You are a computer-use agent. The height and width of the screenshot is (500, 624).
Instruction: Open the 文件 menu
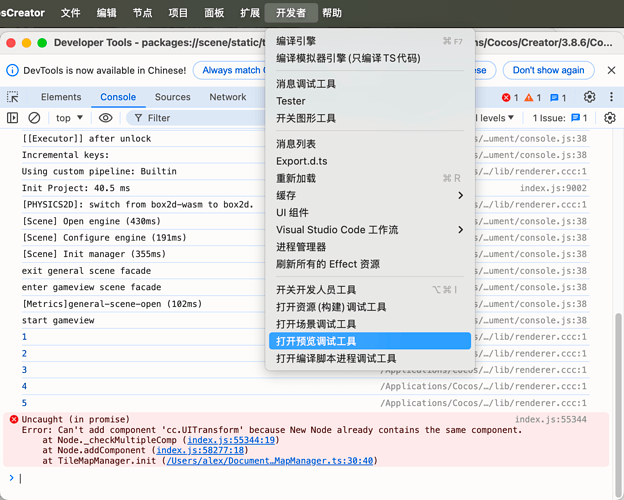[70, 13]
